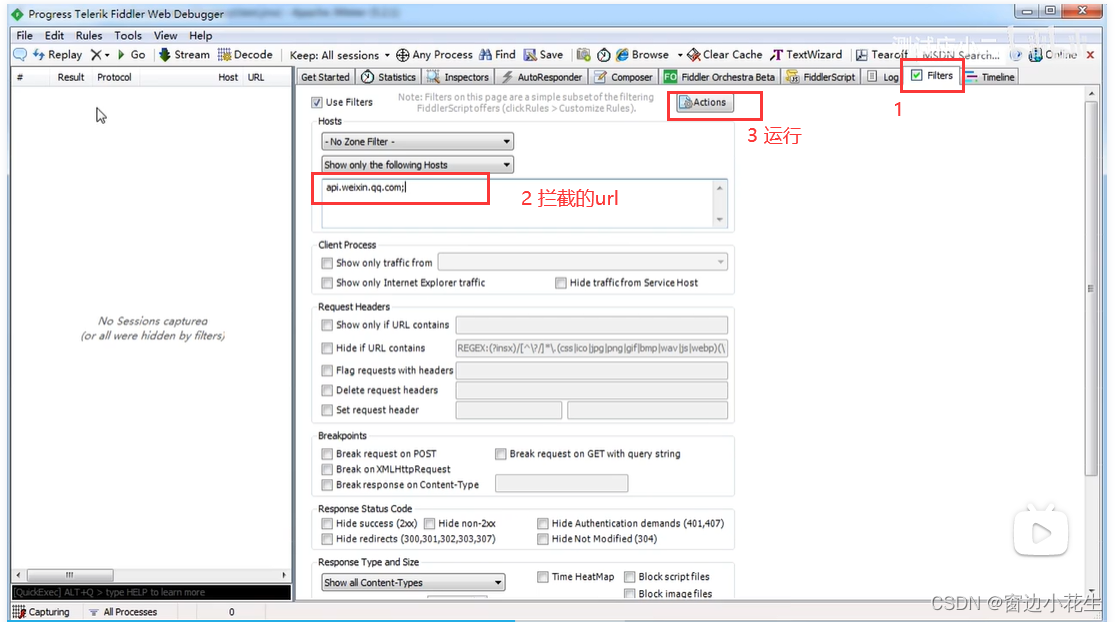The image size is (1118, 622).
Task: Click the red X toolbar close icon
Action: pyautogui.click(x=1090, y=55)
